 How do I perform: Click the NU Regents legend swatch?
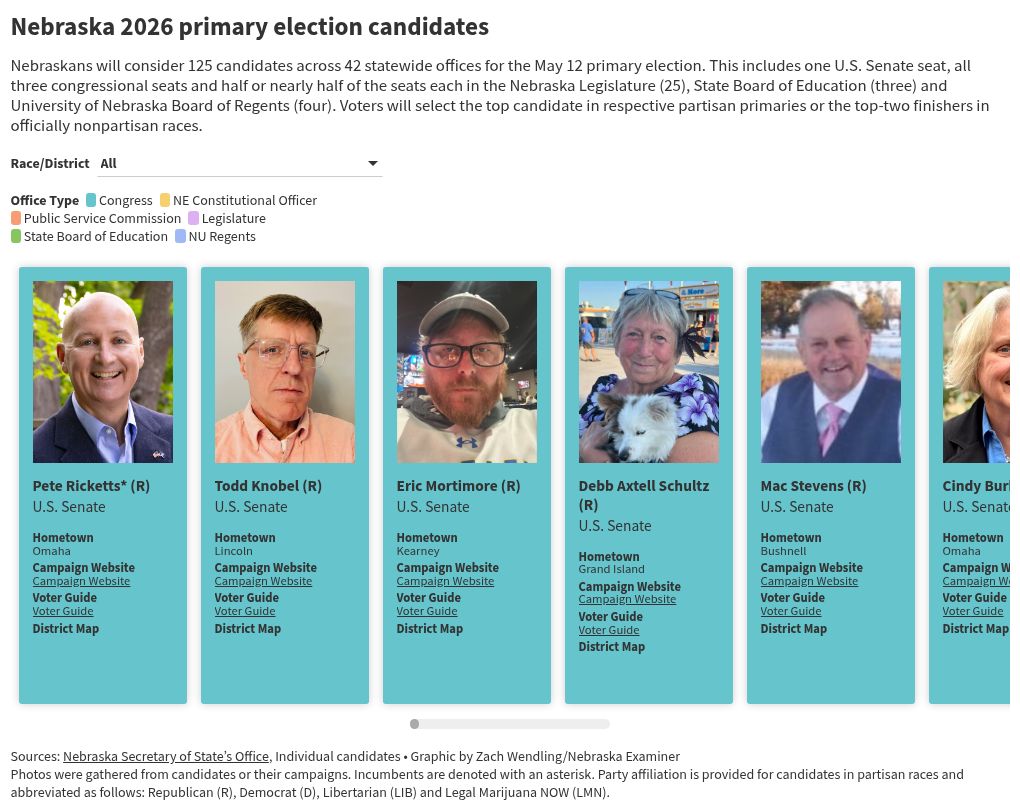coord(181,237)
